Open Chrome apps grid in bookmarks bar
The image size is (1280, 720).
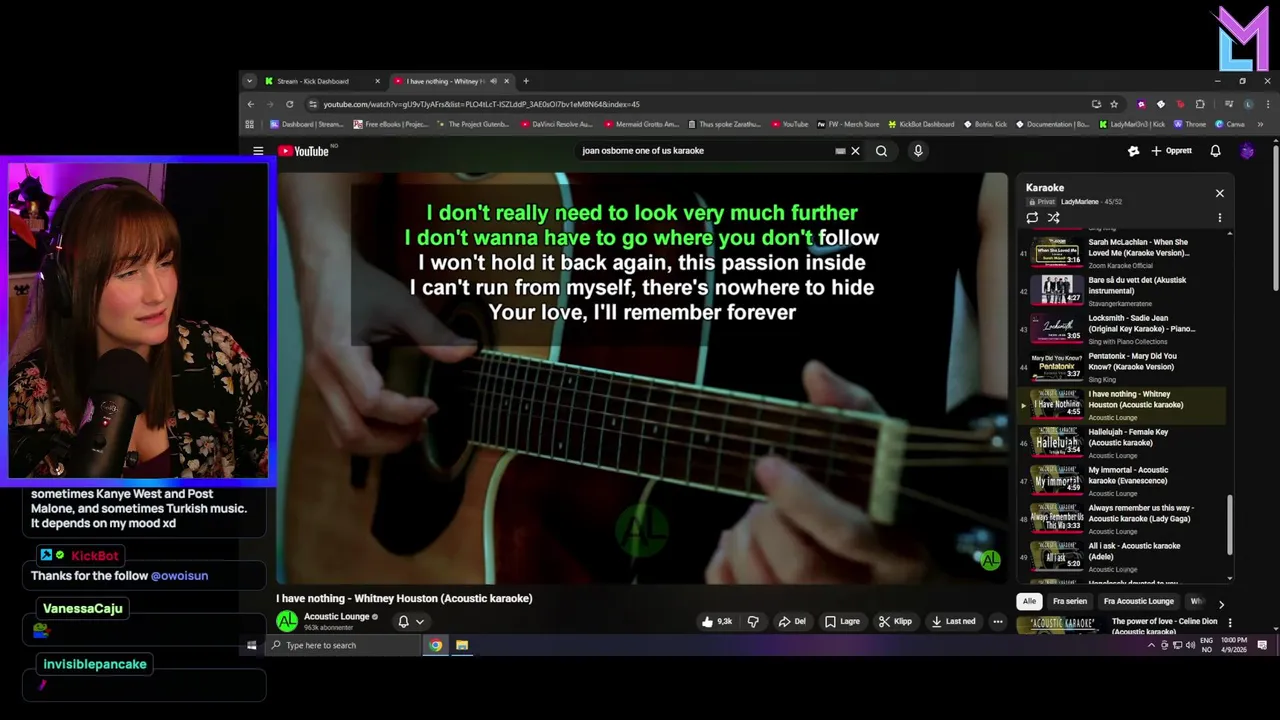coord(250,124)
